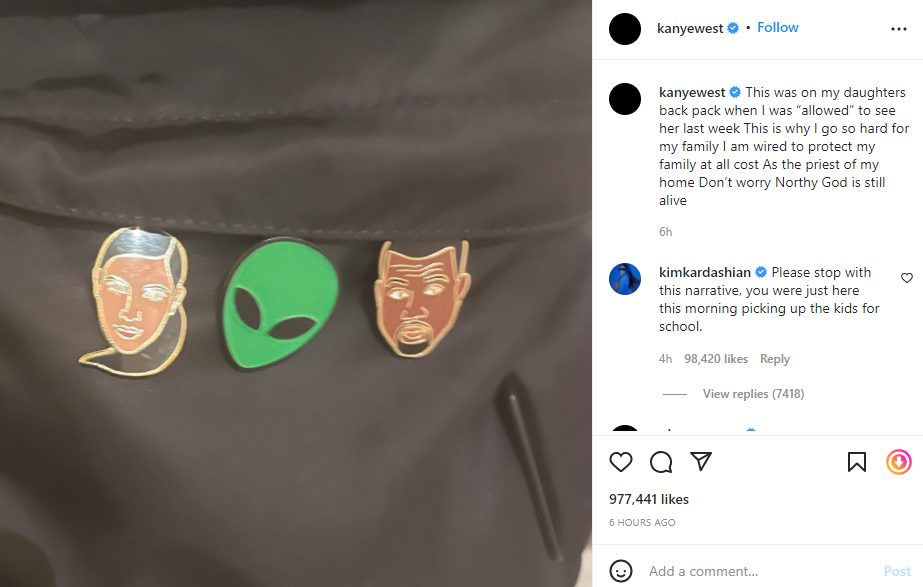
Task: Click the orange download extension icon
Action: click(x=899, y=462)
